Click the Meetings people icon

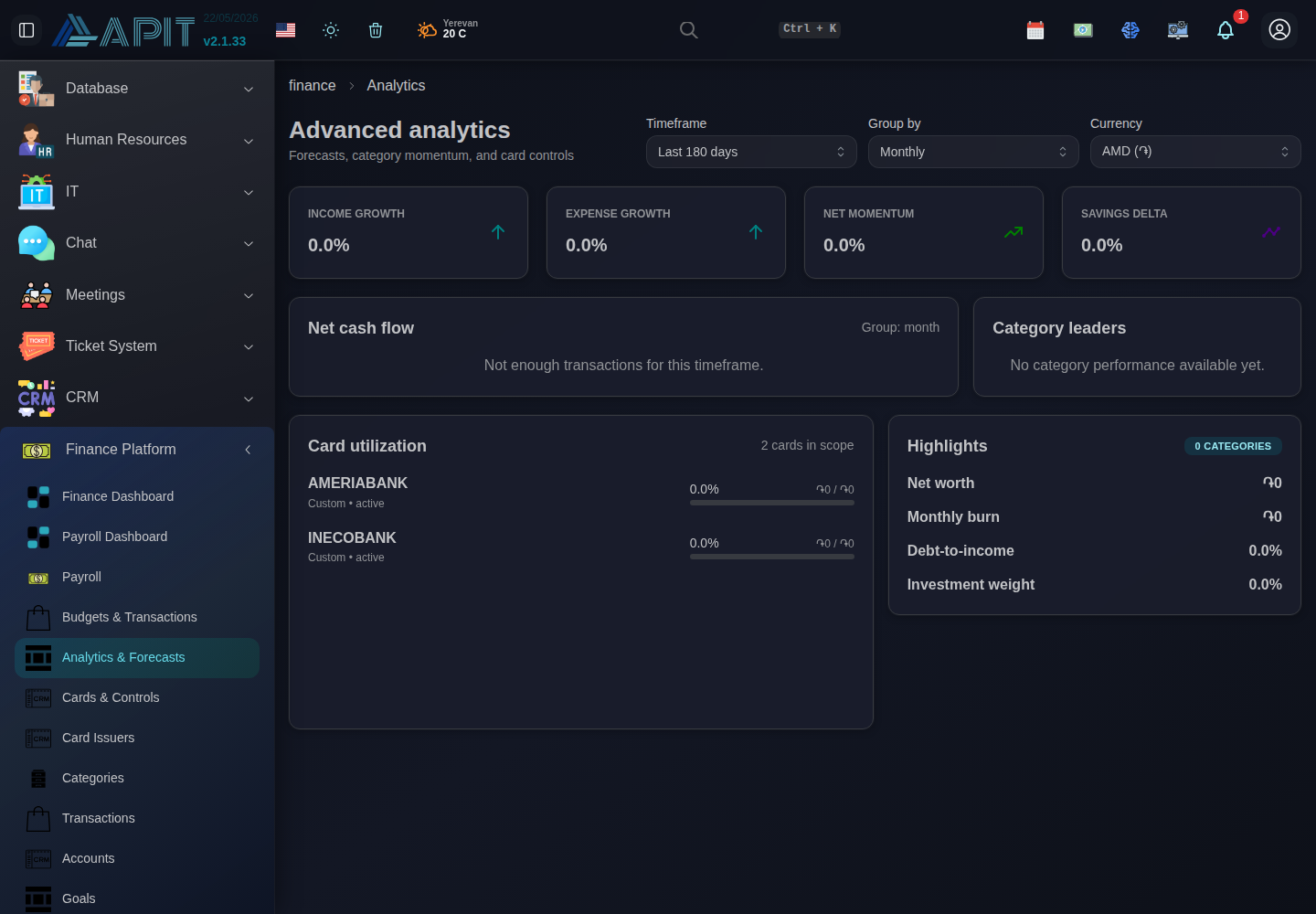[37, 295]
